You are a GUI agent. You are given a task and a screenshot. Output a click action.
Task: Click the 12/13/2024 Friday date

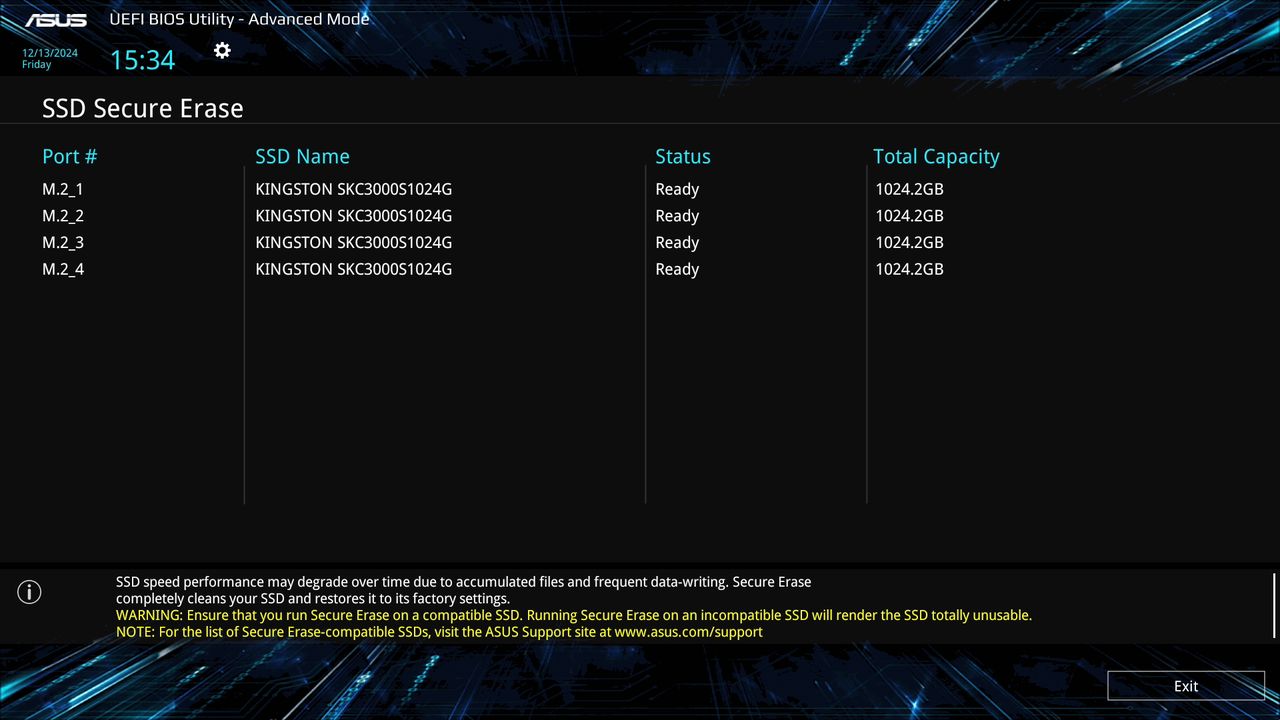tap(50, 59)
